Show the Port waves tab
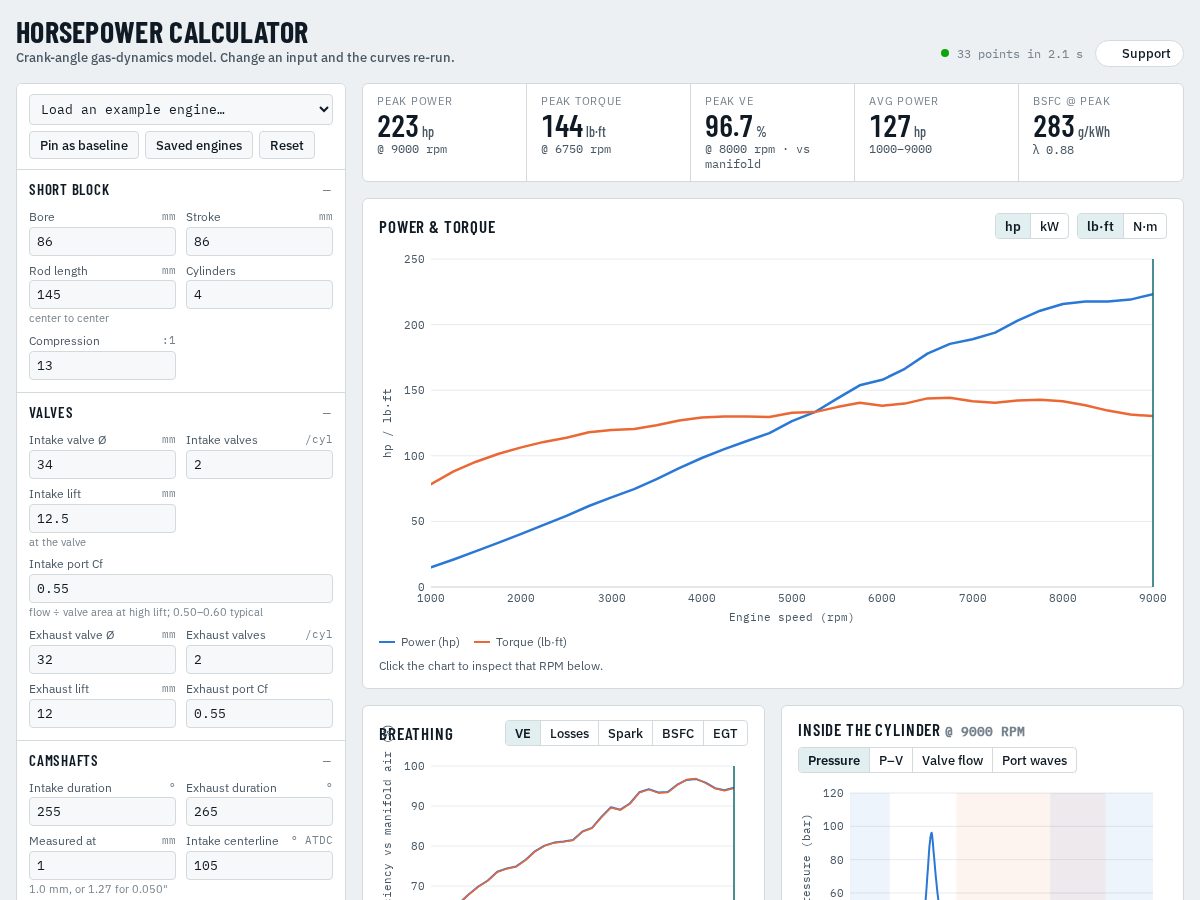The height and width of the screenshot is (900, 1200). coord(1034,760)
